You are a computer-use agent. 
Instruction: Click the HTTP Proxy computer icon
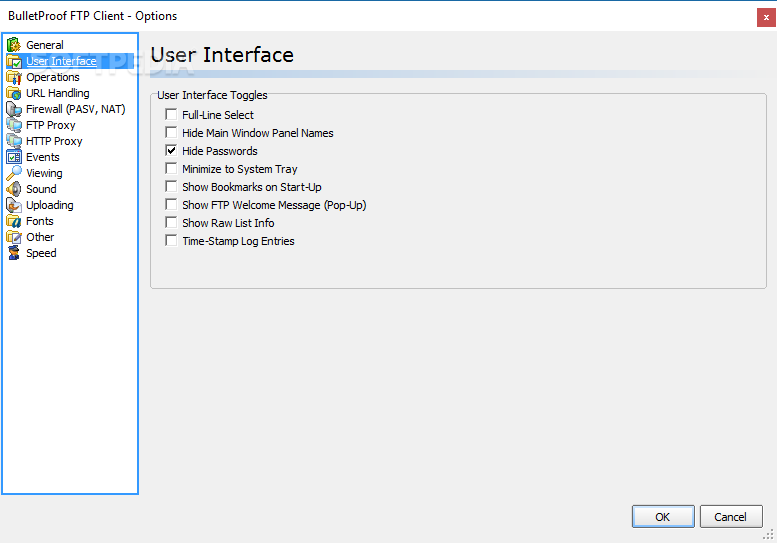(x=14, y=141)
